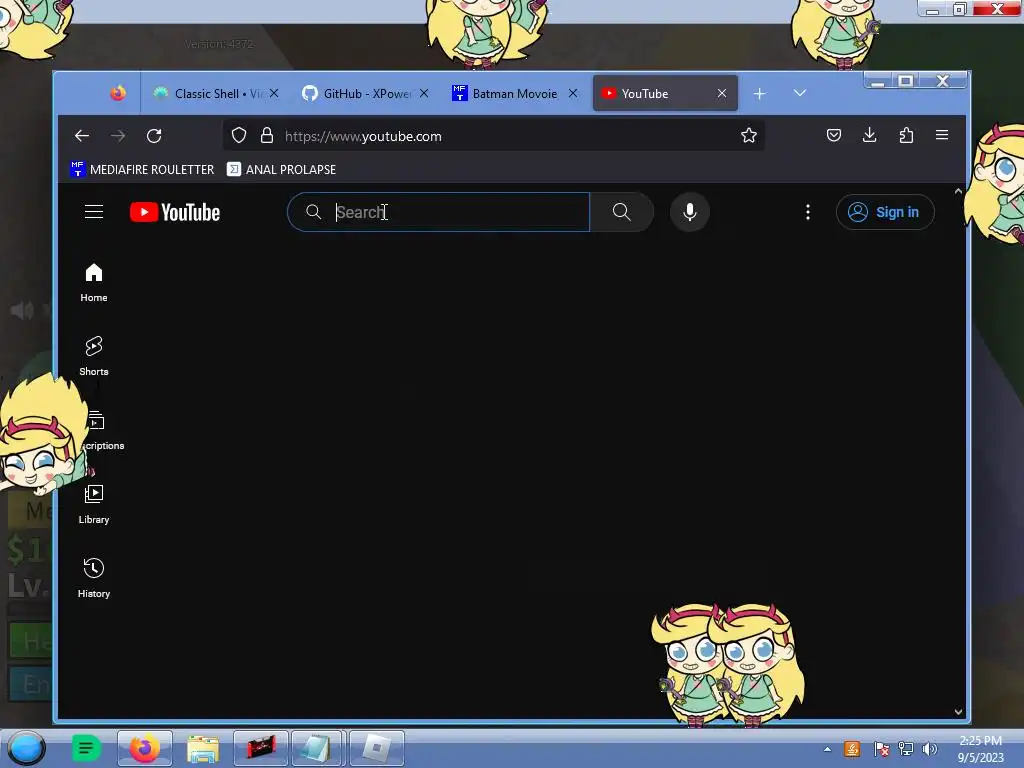Close the YouTube tab

pyautogui.click(x=722, y=93)
